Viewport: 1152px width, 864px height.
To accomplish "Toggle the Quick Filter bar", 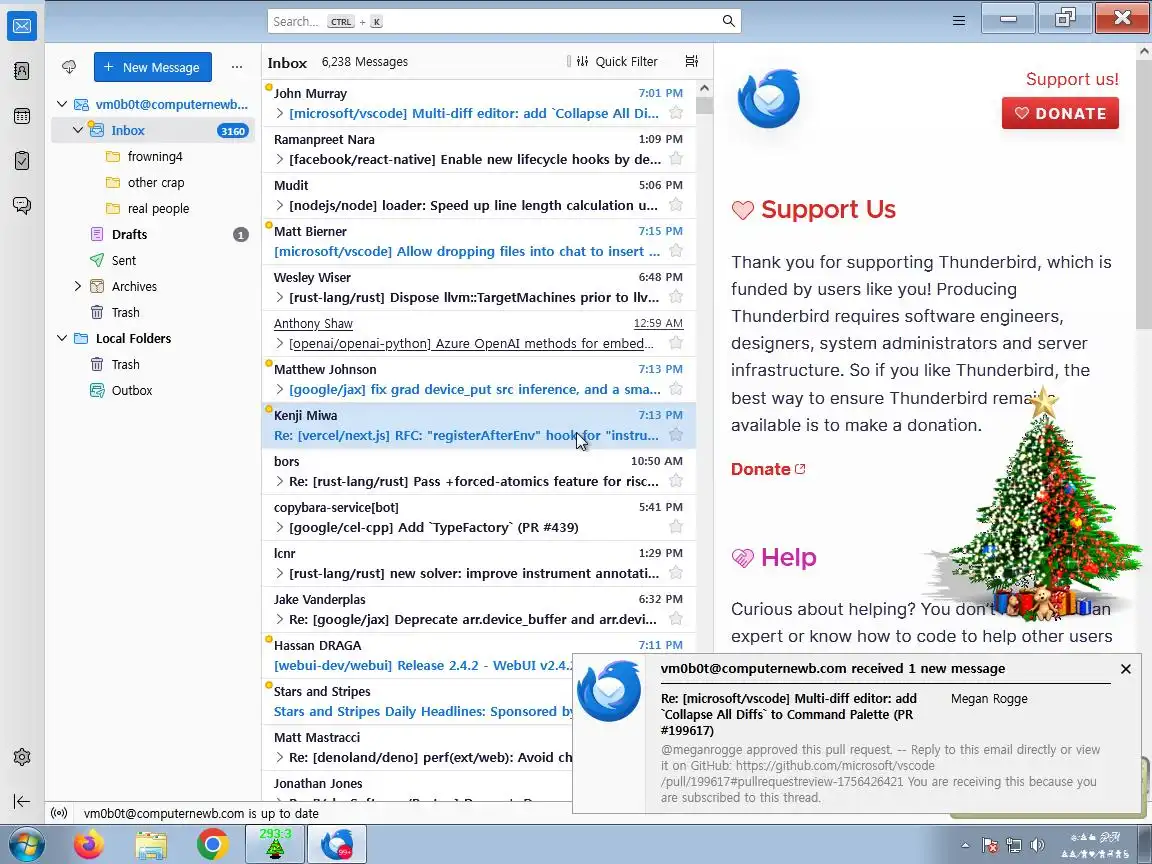I will [x=617, y=61].
